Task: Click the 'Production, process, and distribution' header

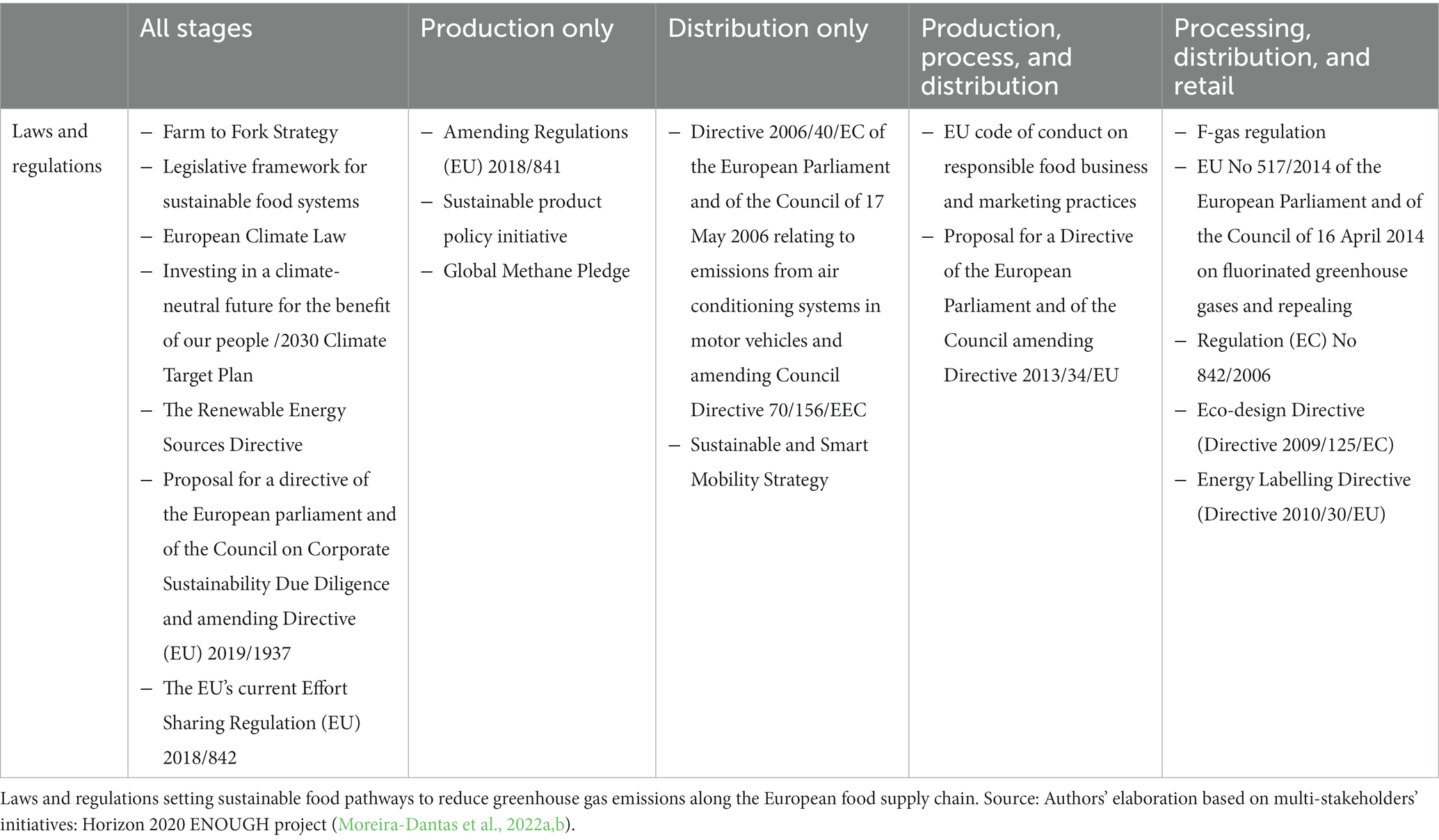Action: (997, 57)
